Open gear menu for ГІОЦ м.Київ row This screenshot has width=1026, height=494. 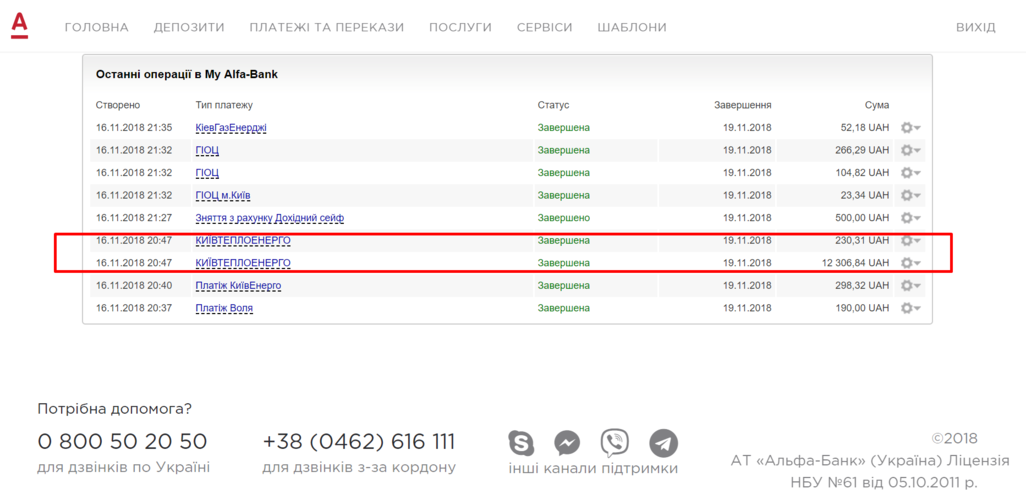(910, 195)
